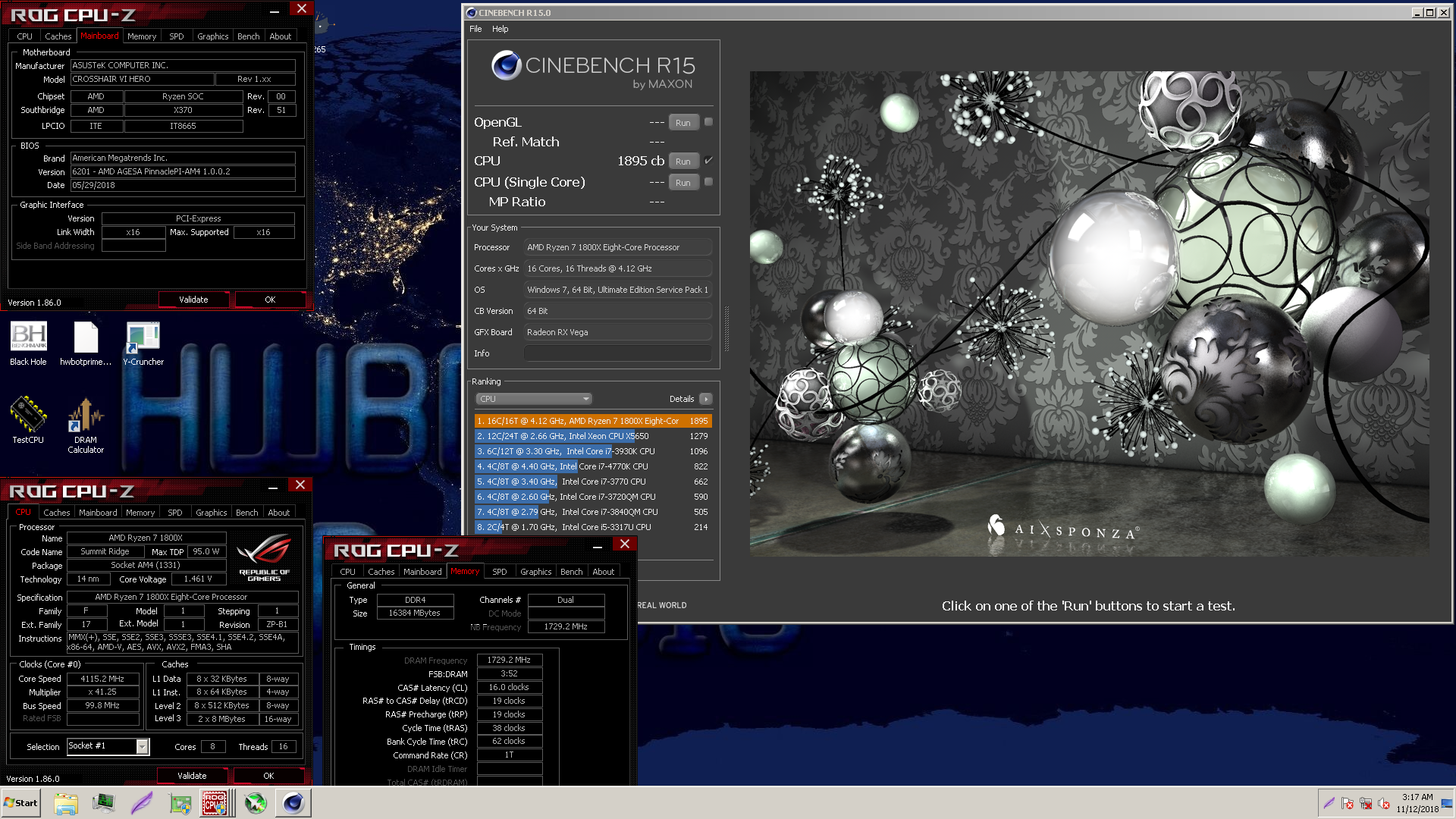Toggle the CPU test checkbox
The height and width of the screenshot is (819, 1456).
pos(708,160)
